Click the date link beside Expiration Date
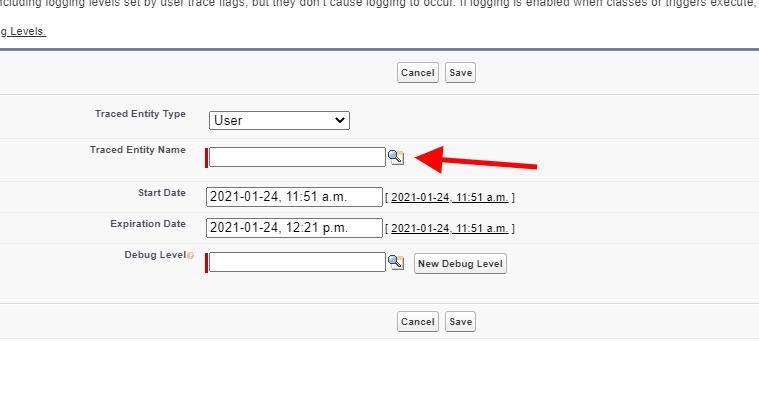 (x=450, y=228)
